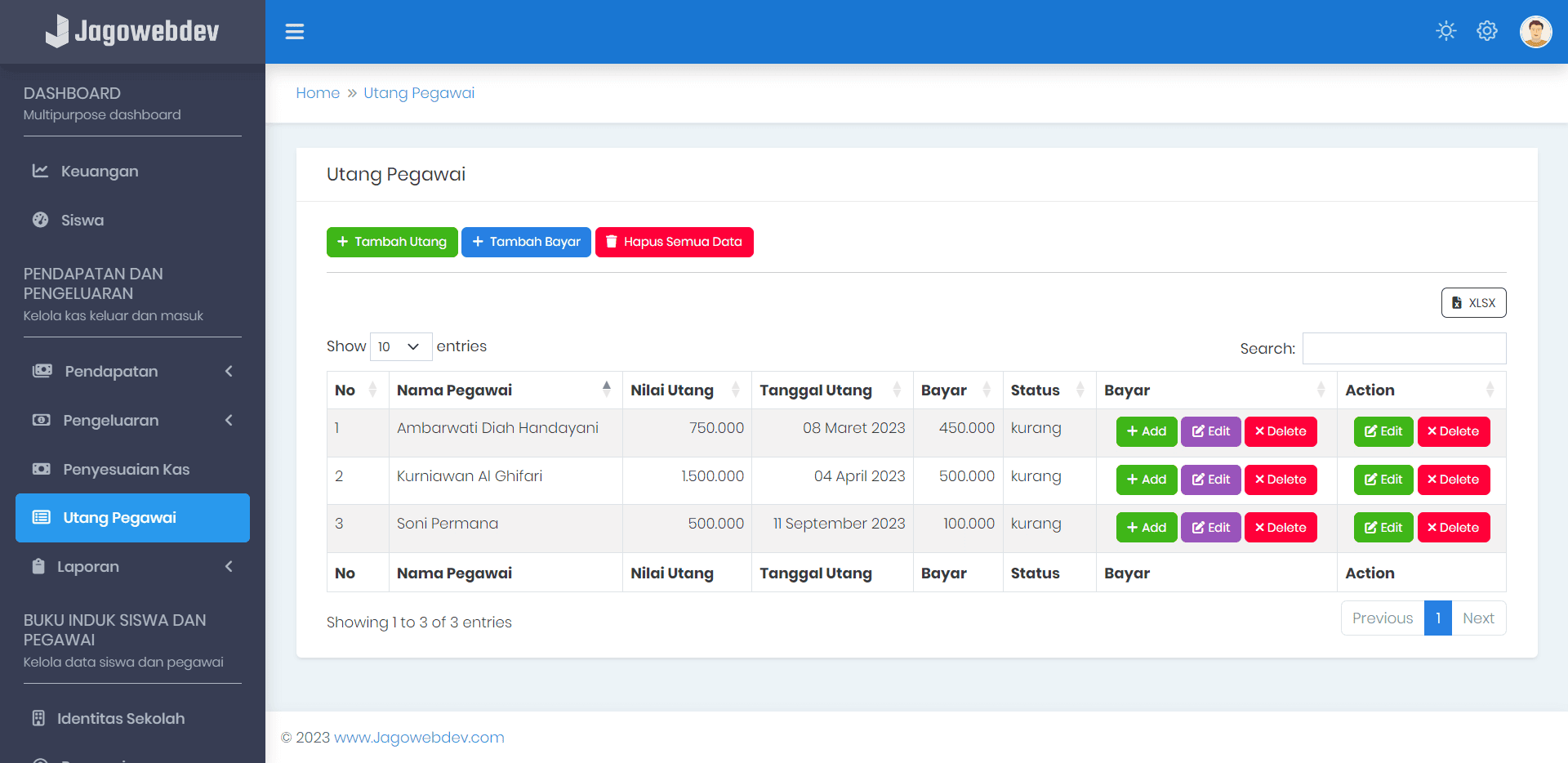Image resolution: width=1568 pixels, height=763 pixels.
Task: Click green Action Edit for Soni Permana
Action: click(x=1383, y=528)
